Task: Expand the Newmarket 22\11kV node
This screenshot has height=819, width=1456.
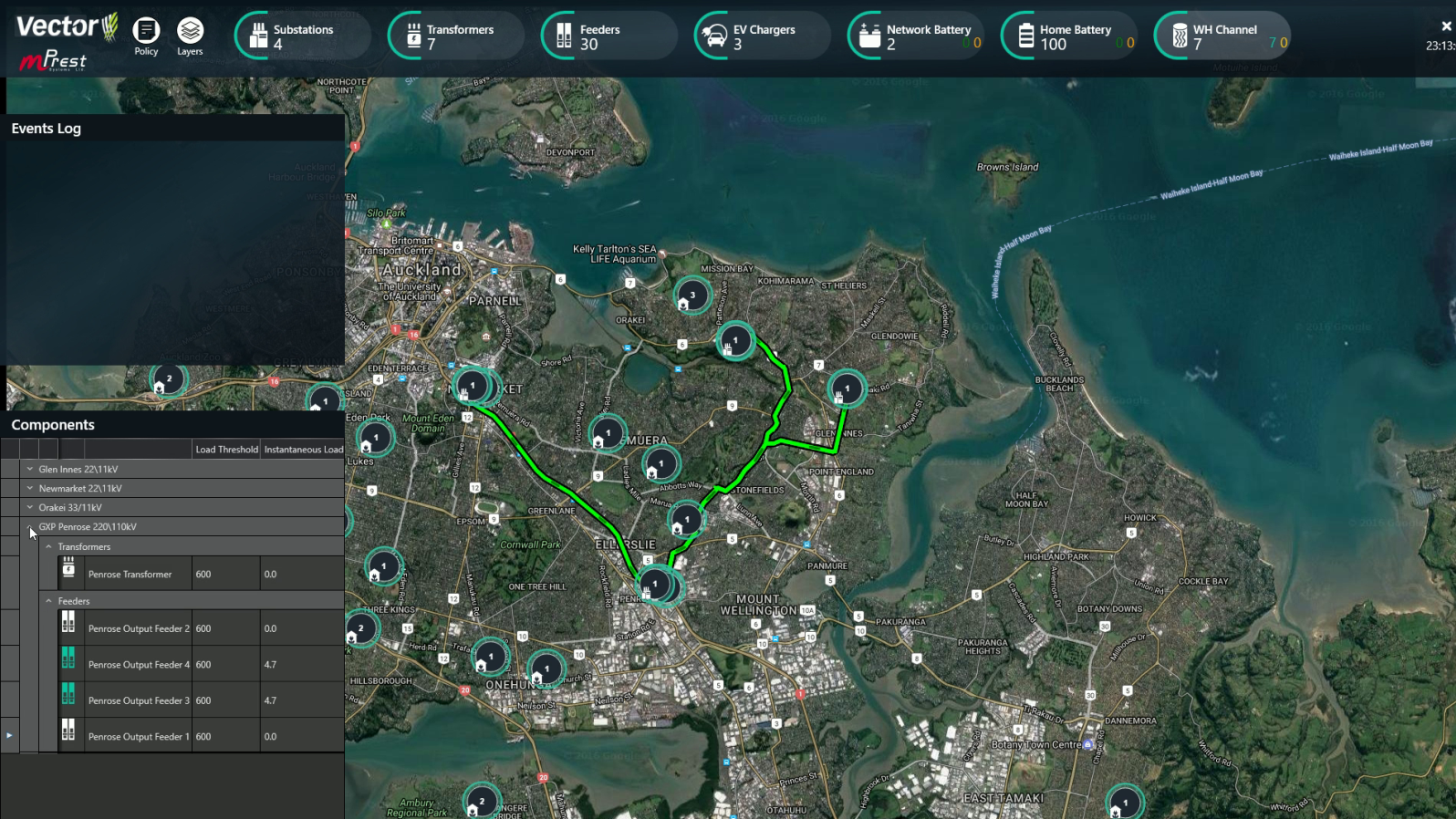Action: coord(30,488)
